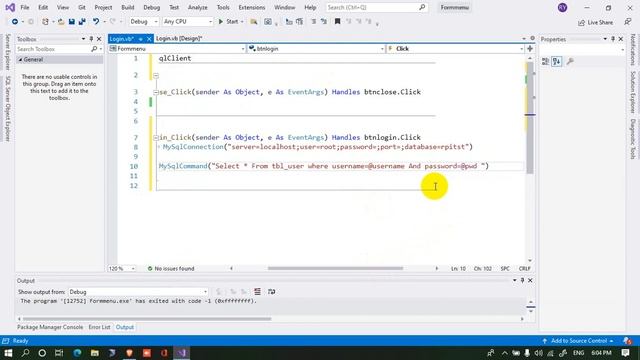Click the Open File toolbar icon
This screenshot has width=640, height=360.
point(61,22)
